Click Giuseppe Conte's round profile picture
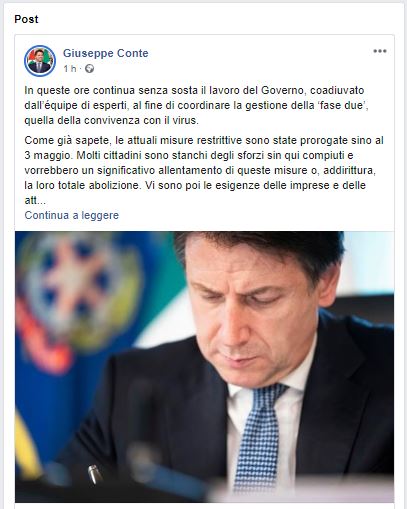407x509 pixels. pyautogui.click(x=40, y=61)
